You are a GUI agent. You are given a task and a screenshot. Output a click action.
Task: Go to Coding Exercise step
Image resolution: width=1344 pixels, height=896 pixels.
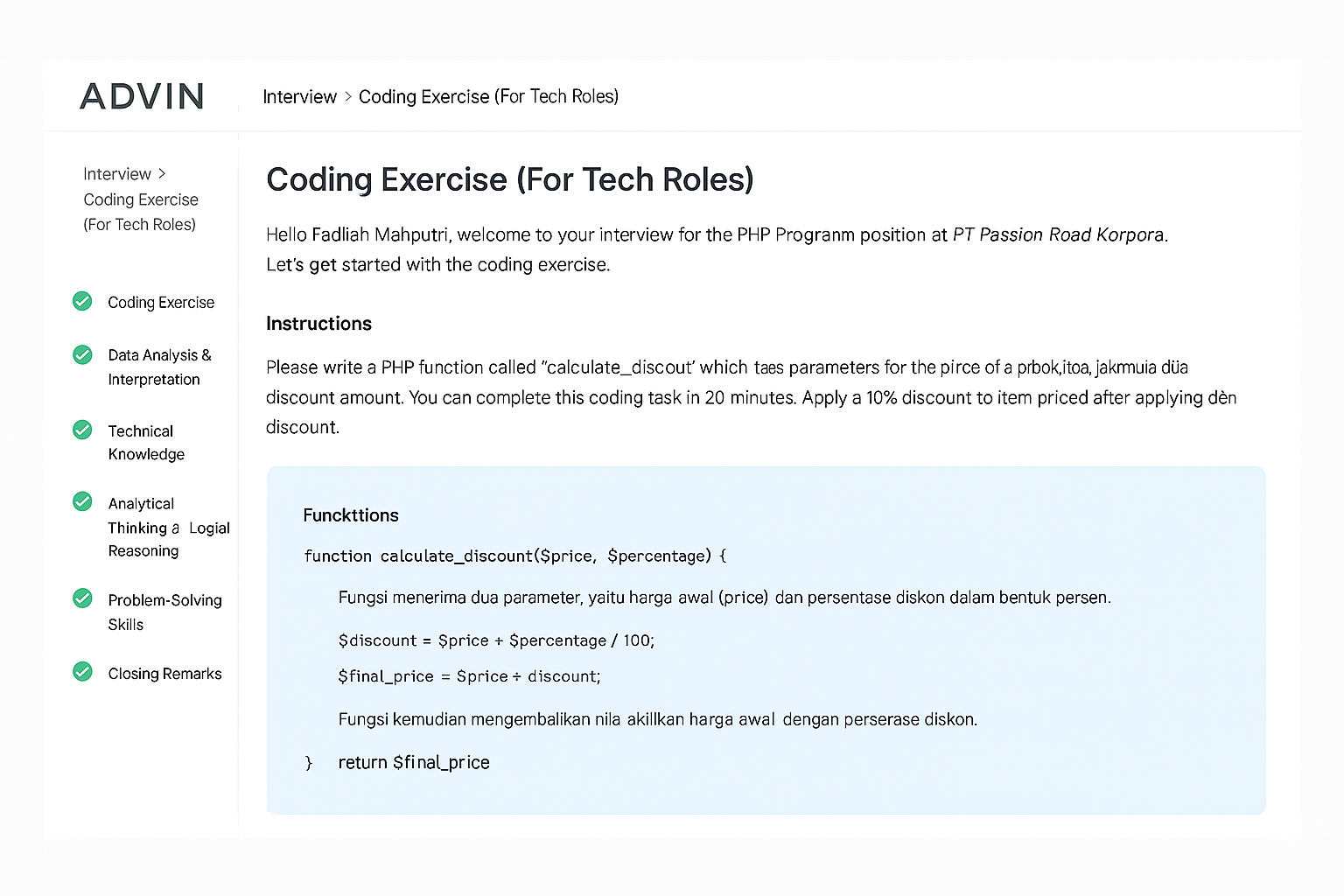pos(161,302)
